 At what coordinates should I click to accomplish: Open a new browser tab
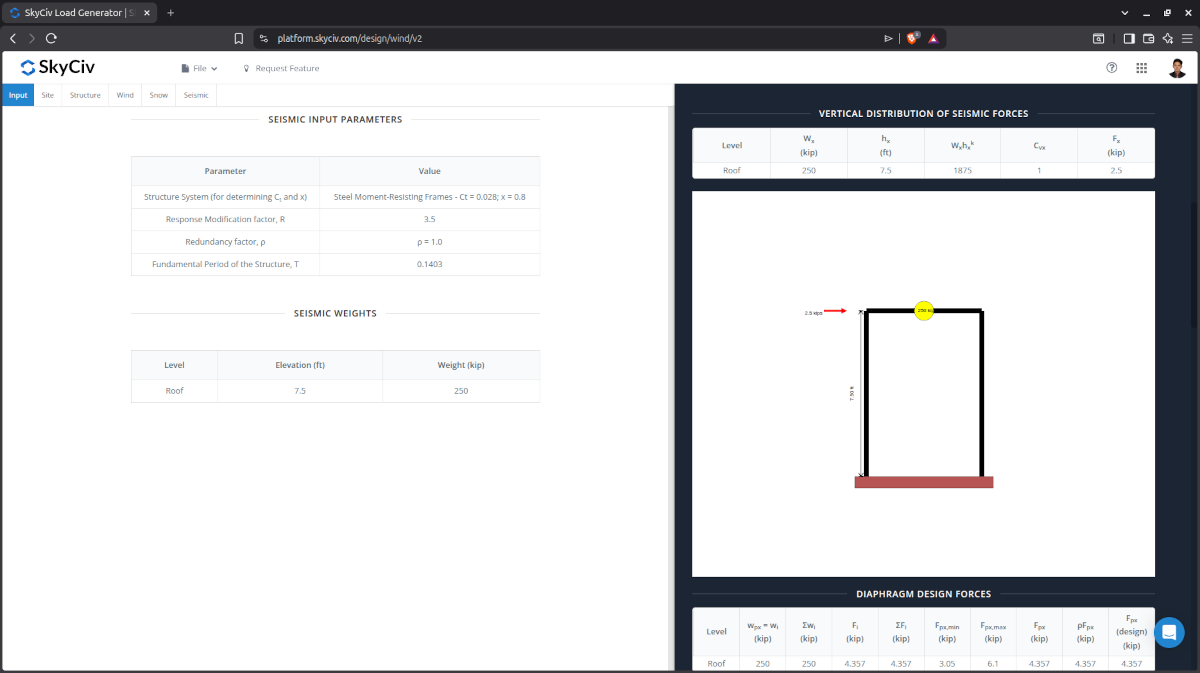coord(170,12)
